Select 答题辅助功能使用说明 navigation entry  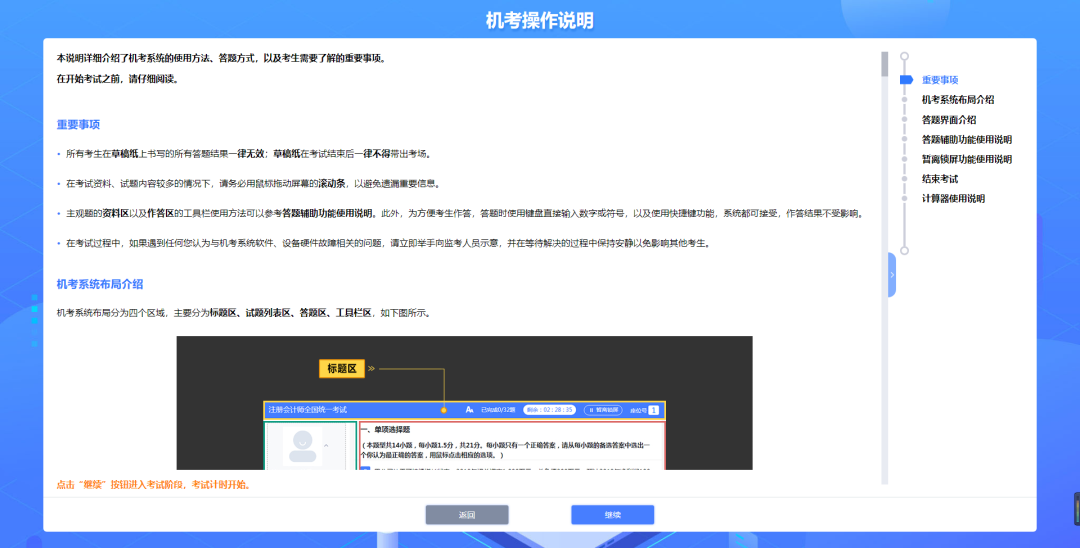pyautogui.click(x=966, y=140)
